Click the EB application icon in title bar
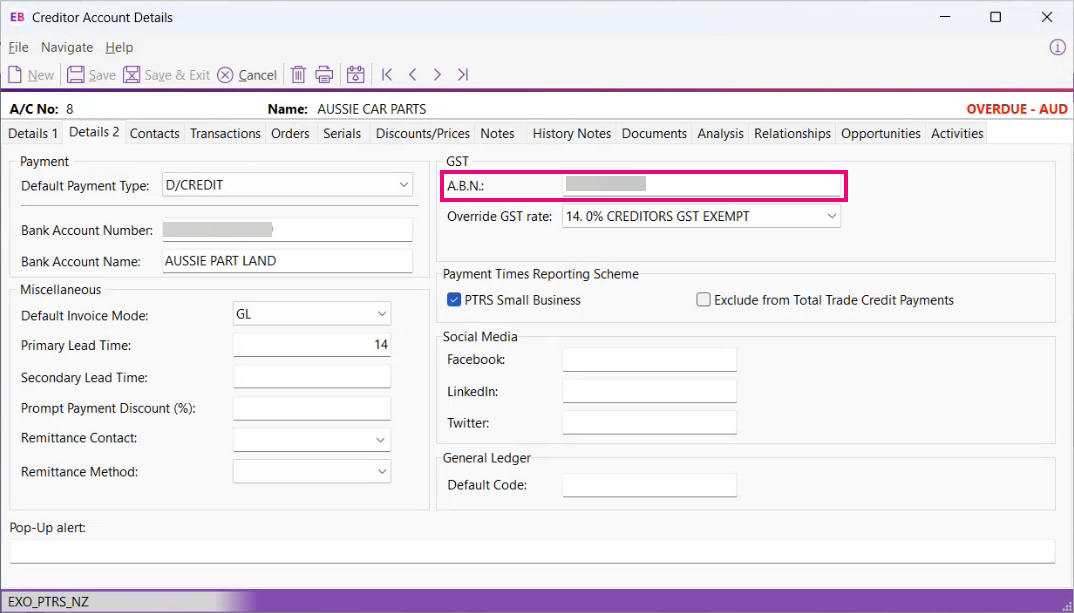This screenshot has width=1074, height=613. click(17, 17)
